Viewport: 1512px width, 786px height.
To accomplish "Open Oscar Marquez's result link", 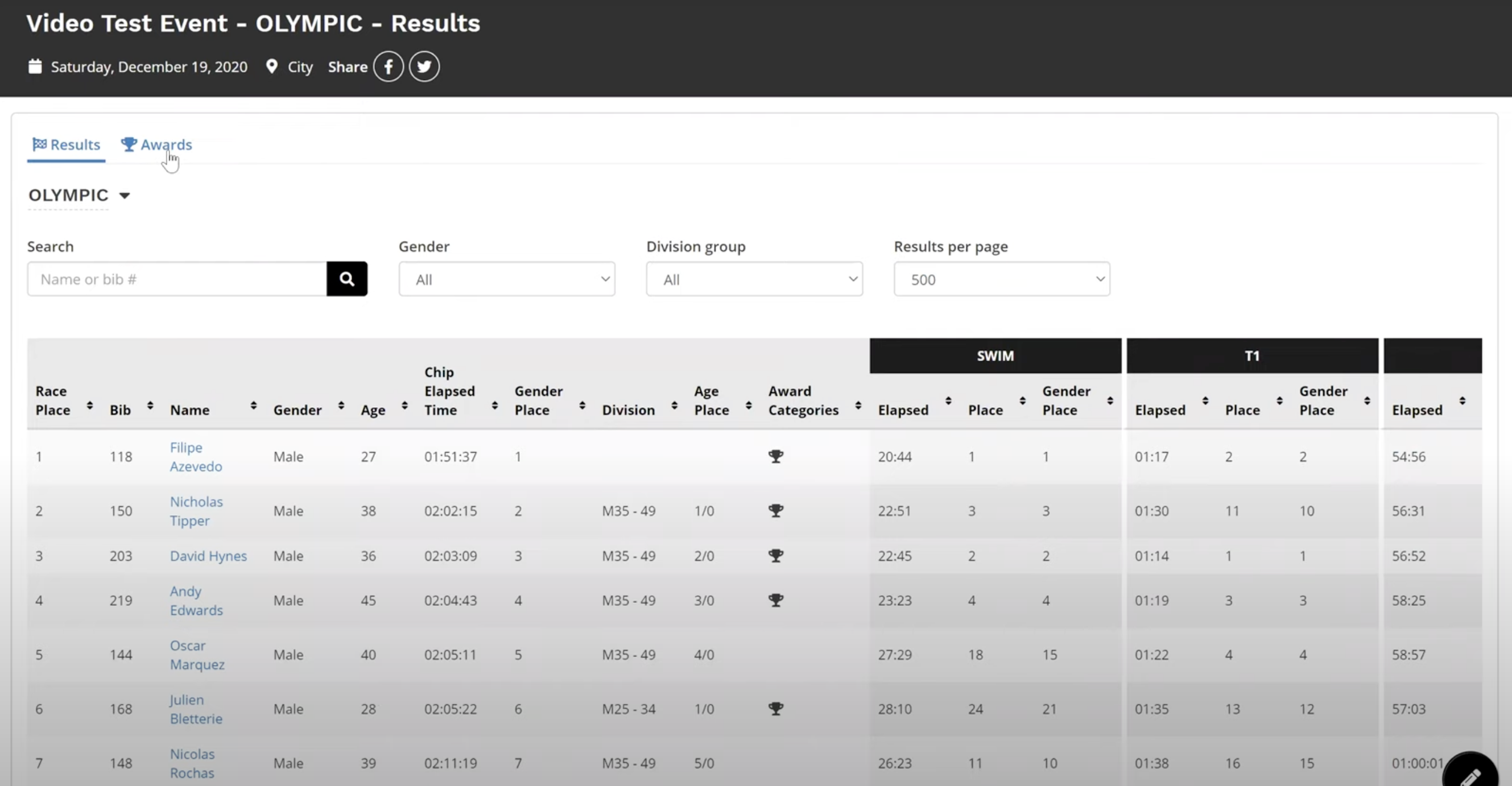I will point(197,655).
